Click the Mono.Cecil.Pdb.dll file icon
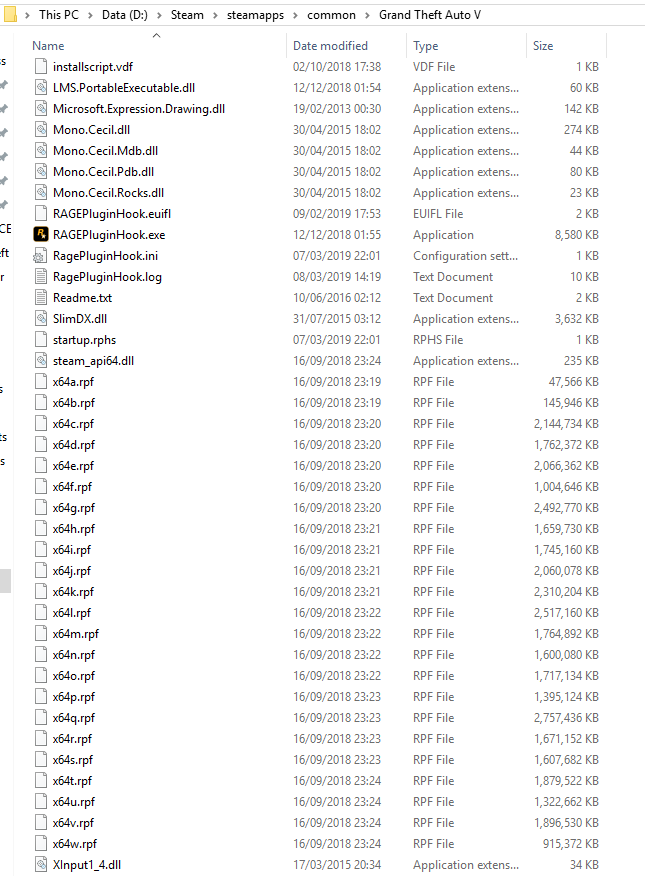The width and height of the screenshot is (645, 896). [x=41, y=171]
